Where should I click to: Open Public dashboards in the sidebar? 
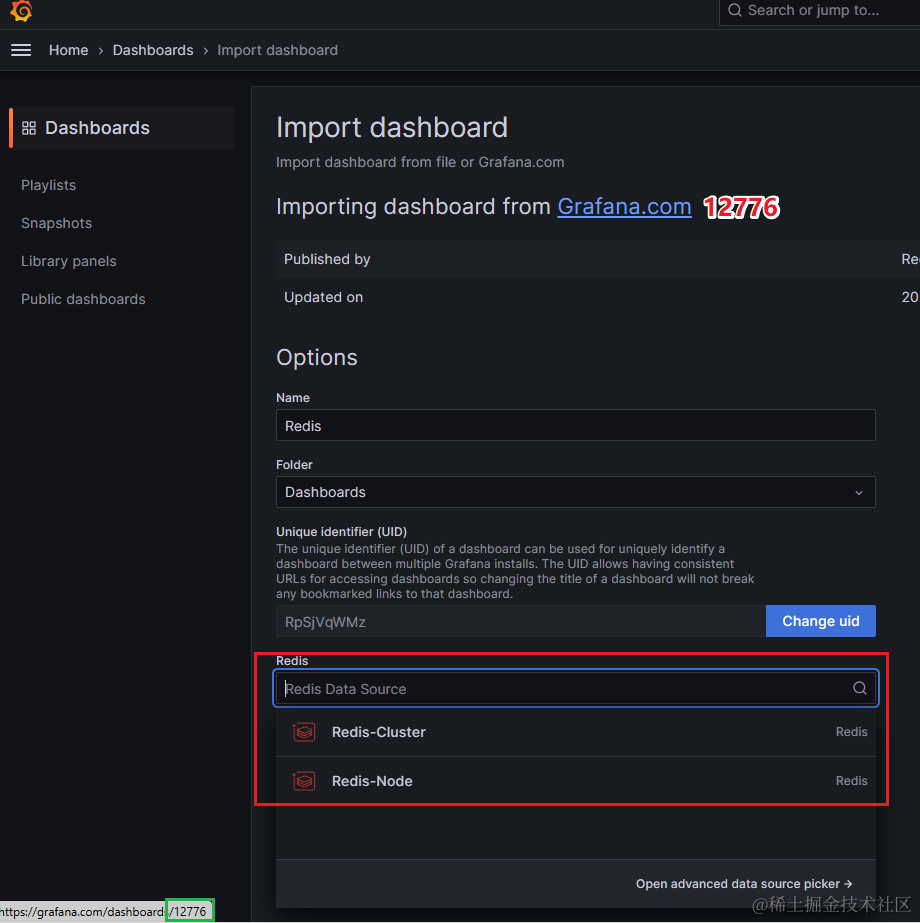pos(83,299)
